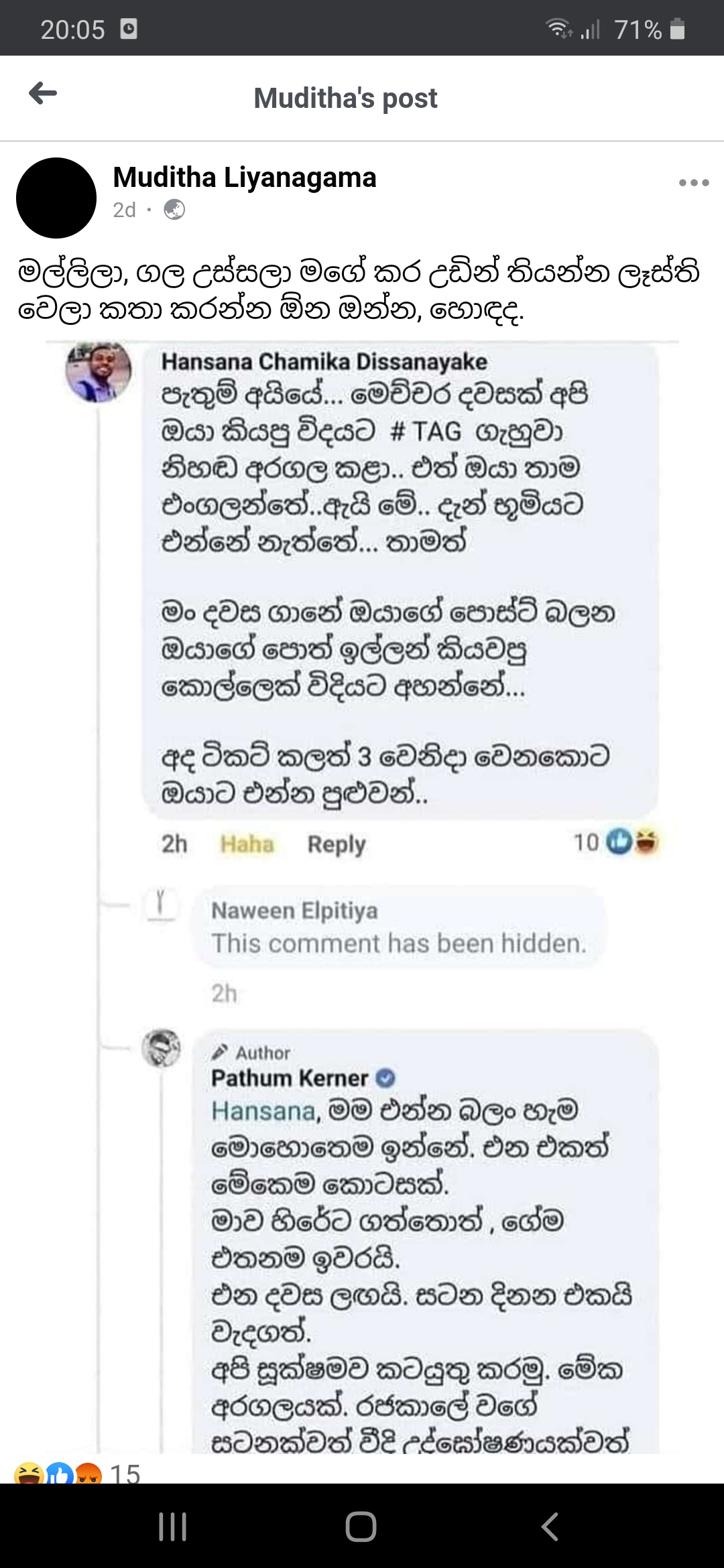This screenshot has width=724, height=1568.
Task: Tap the verified badge beside Pathum Kerner
Action: click(x=385, y=1078)
